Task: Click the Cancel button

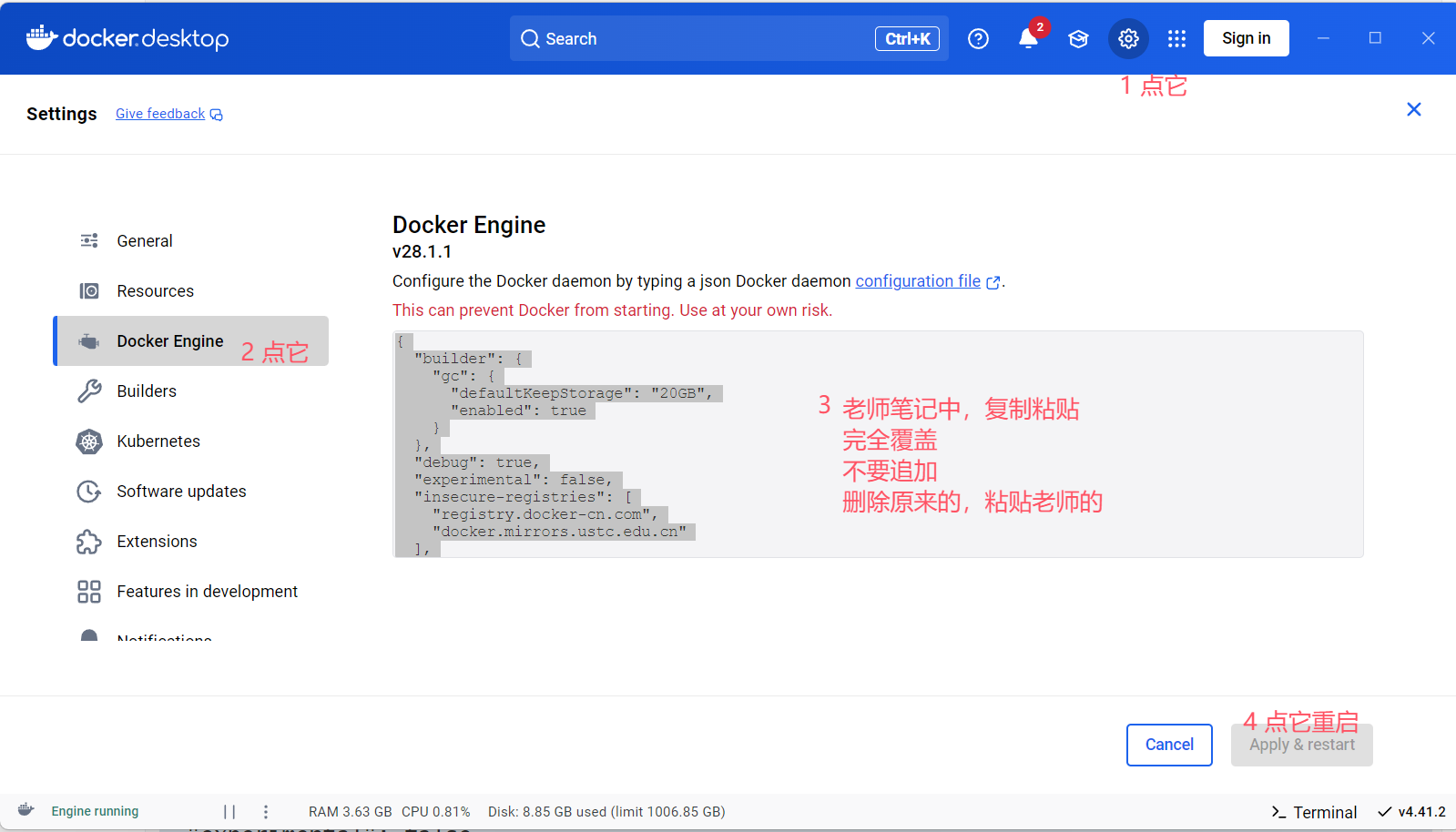Action: (1169, 745)
